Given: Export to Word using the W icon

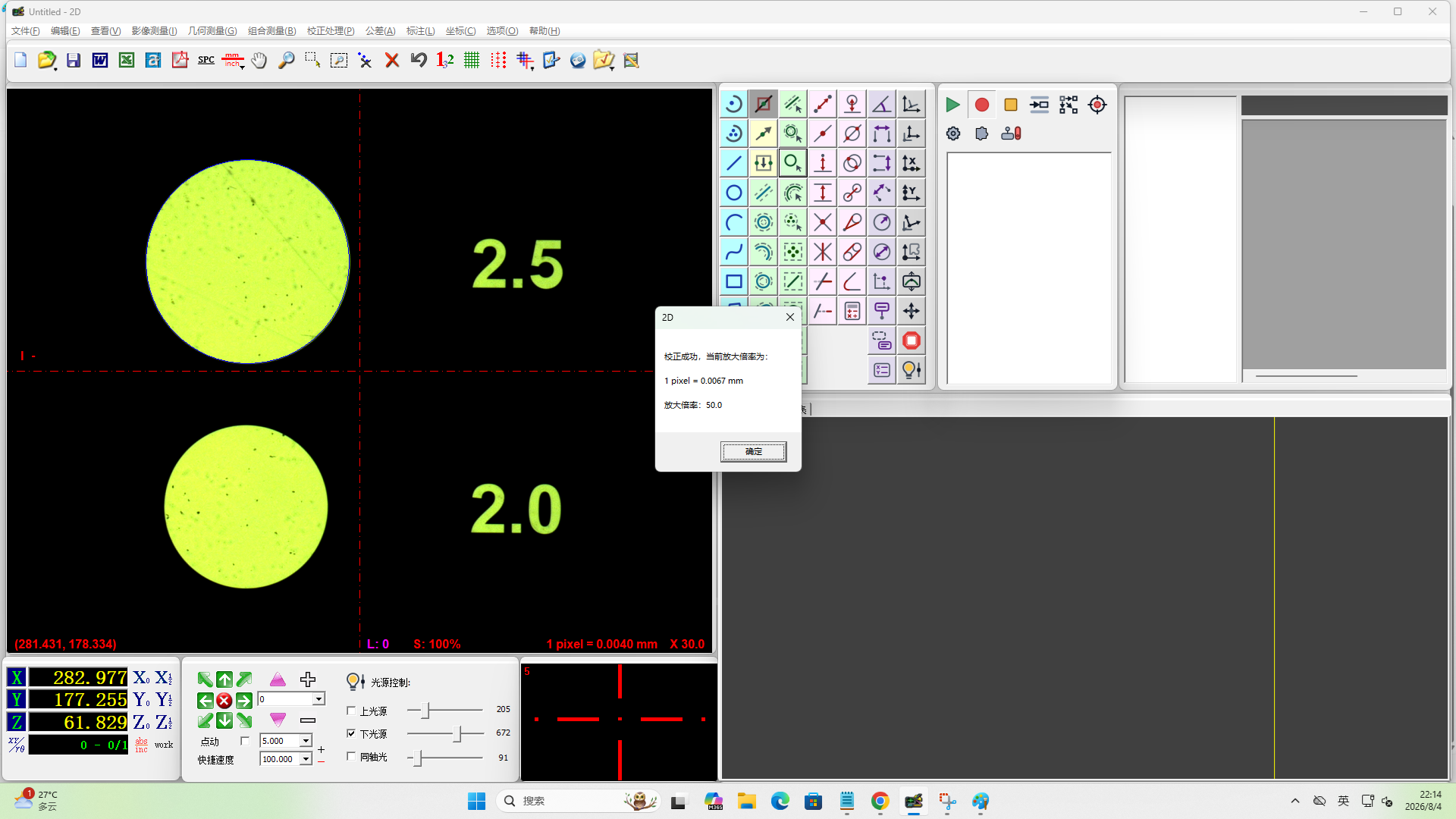Looking at the screenshot, I should pyautogui.click(x=100, y=60).
